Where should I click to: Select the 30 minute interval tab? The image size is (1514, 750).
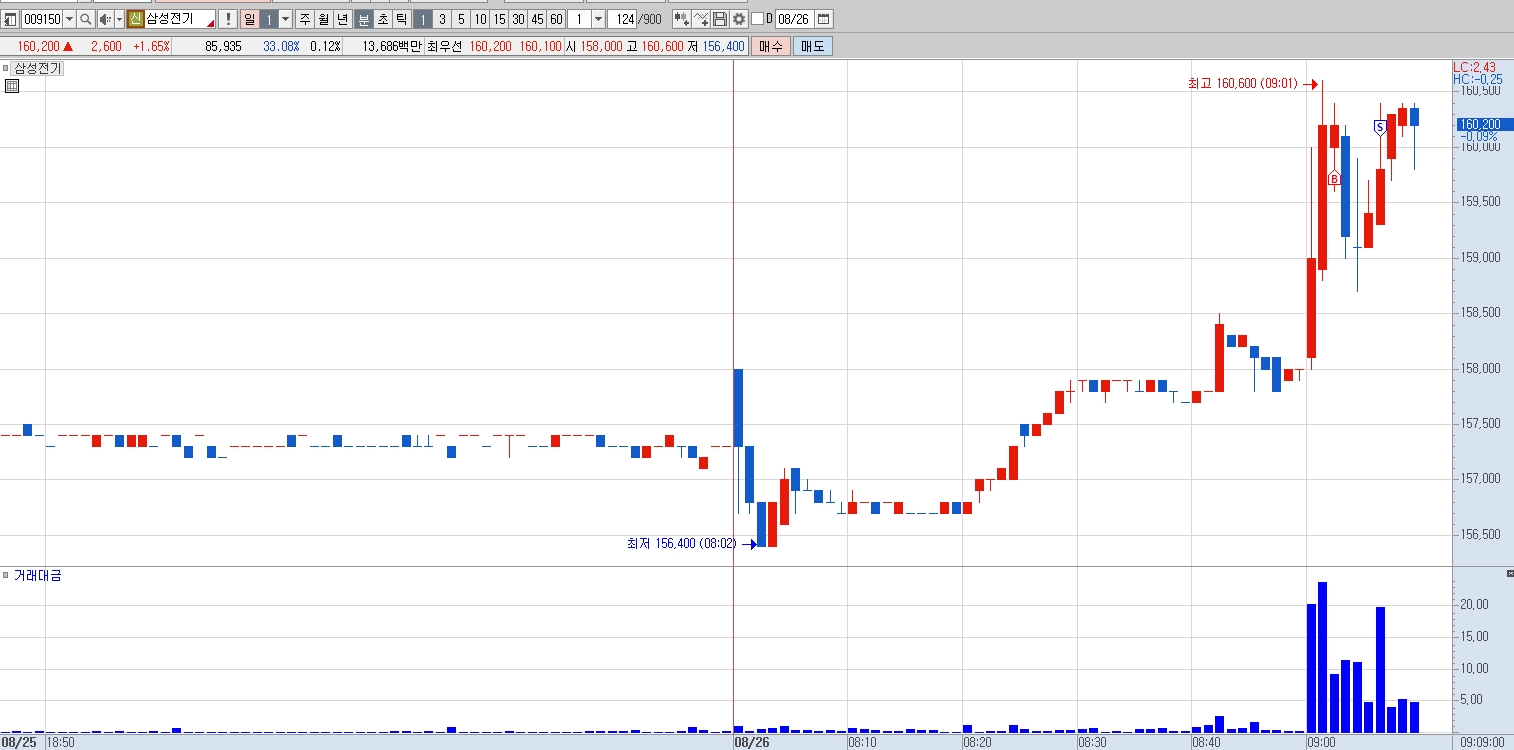[x=518, y=19]
